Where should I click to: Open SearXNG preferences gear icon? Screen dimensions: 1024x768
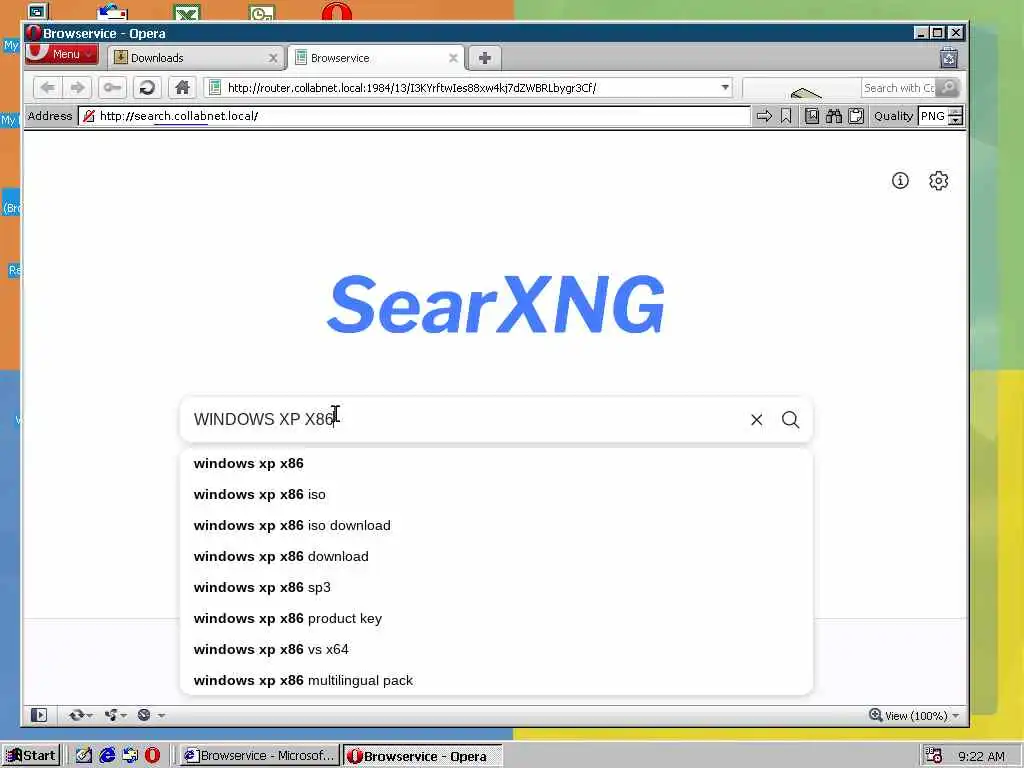(x=938, y=181)
